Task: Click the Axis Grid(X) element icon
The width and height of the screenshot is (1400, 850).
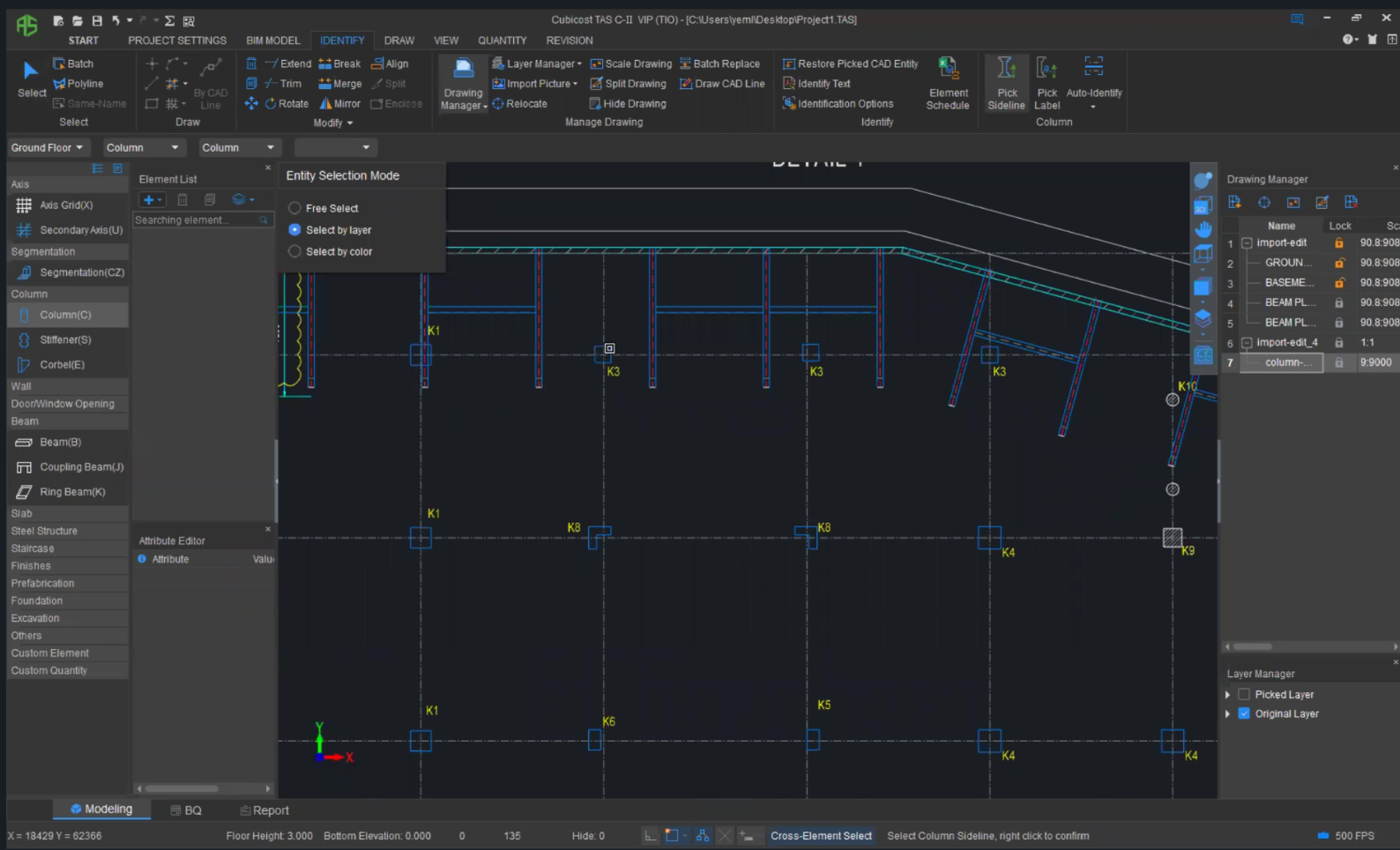Action: click(24, 205)
